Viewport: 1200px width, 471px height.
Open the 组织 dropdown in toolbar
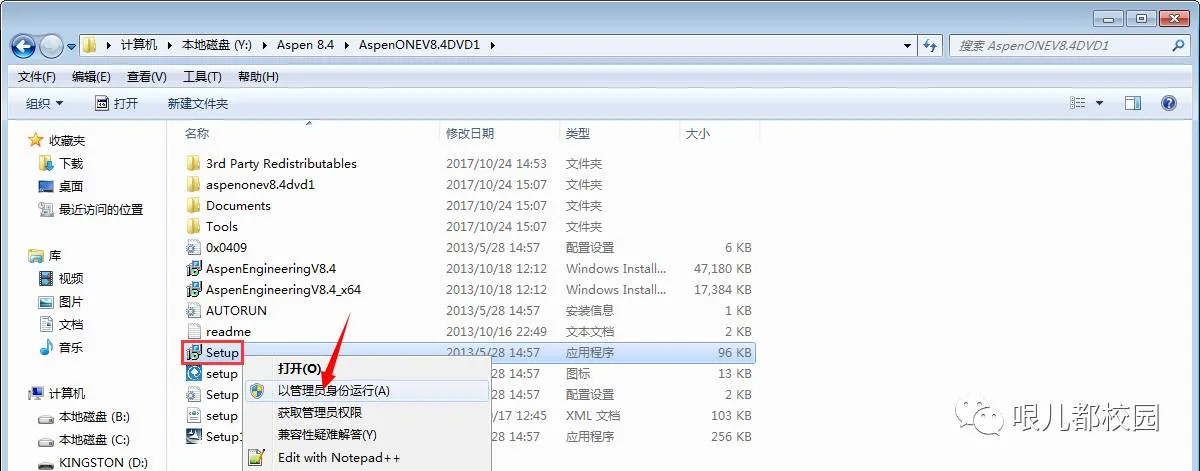(x=44, y=103)
